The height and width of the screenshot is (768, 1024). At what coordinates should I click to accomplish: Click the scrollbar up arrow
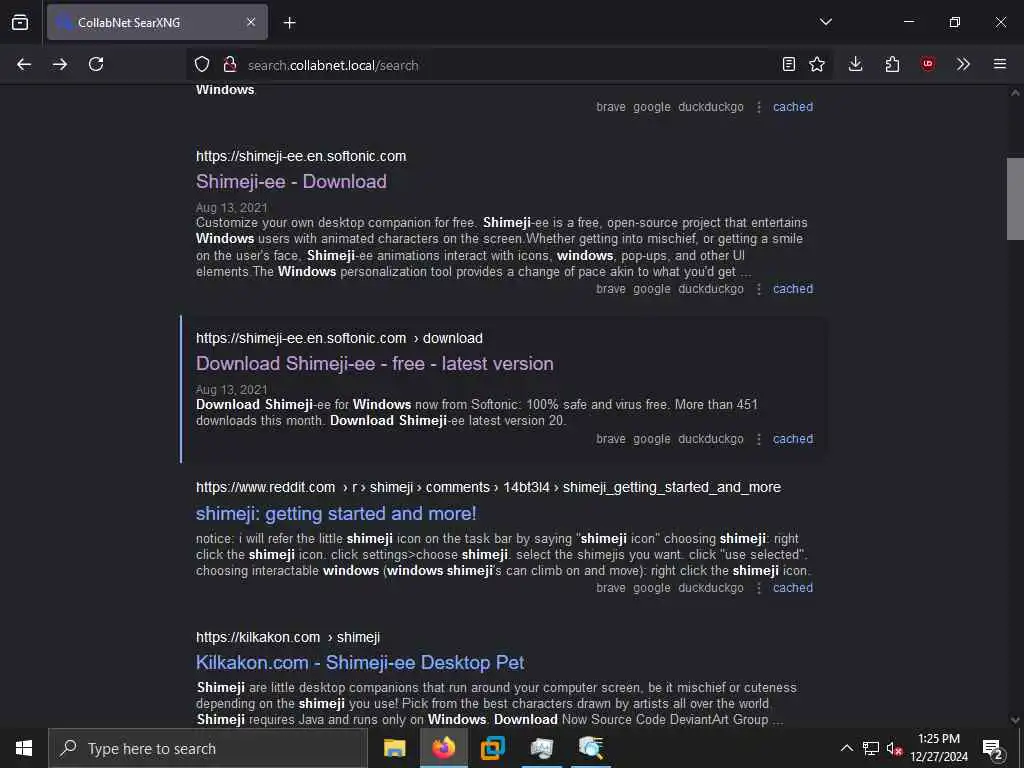click(x=1015, y=93)
